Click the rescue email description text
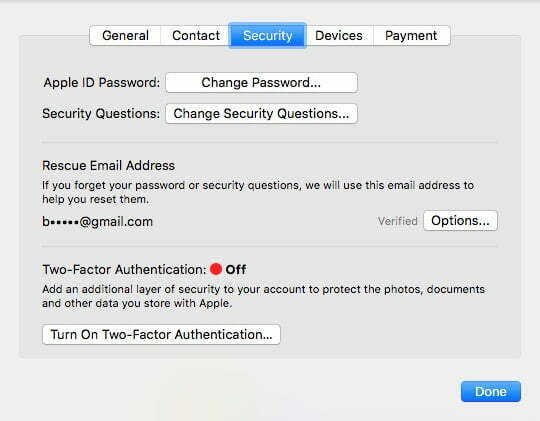Viewport: 540px width, 421px height. 258,192
